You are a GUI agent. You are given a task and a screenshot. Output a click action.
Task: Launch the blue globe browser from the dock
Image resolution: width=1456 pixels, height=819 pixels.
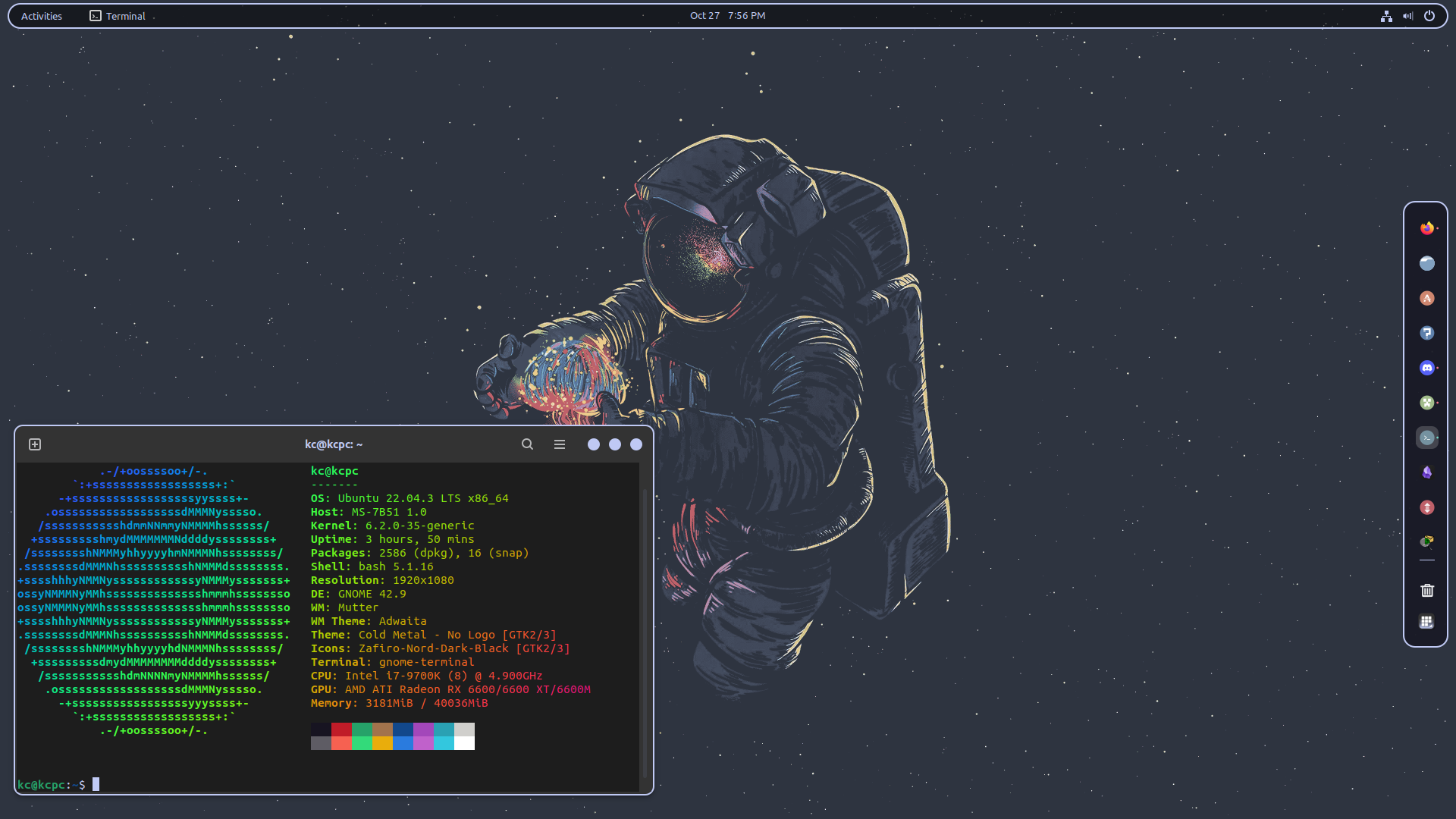click(x=1426, y=263)
